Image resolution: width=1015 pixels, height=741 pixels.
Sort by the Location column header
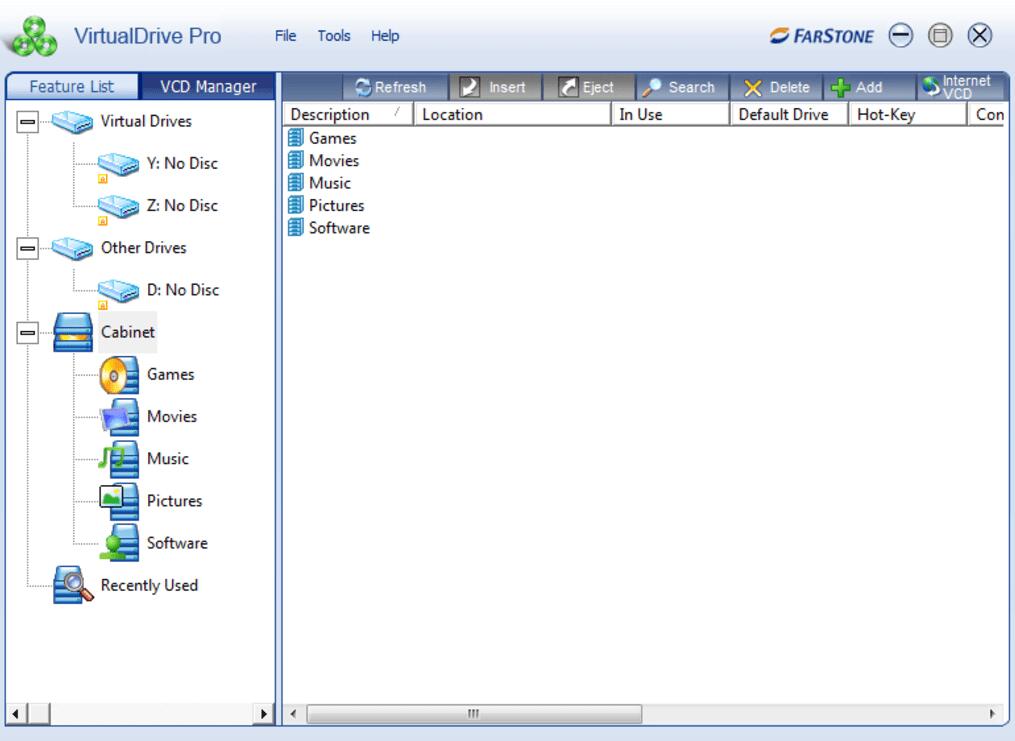click(x=512, y=115)
